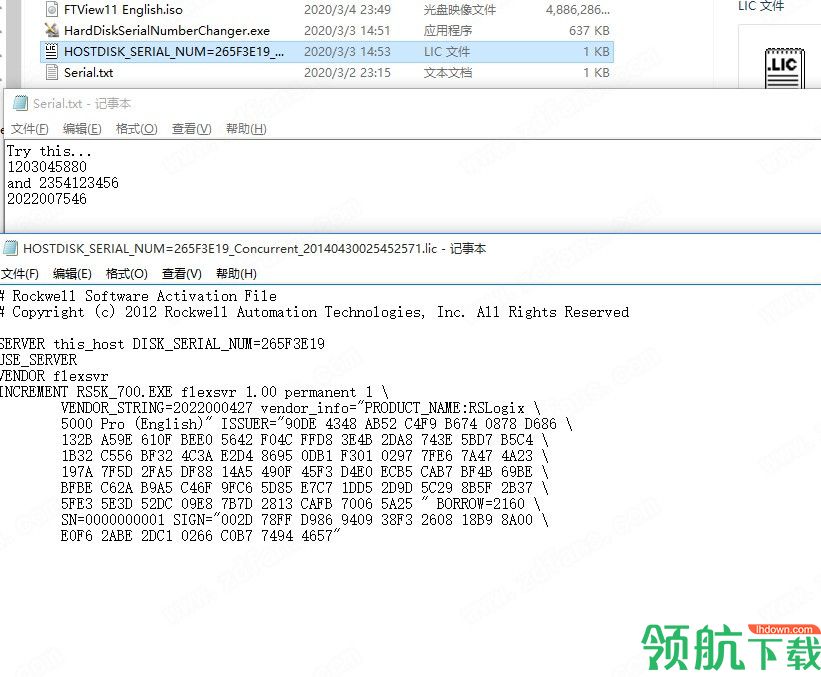Image resolution: width=821 pixels, height=677 pixels.
Task: Click the Serial.txt - 记事本 window title
Action: [82, 104]
